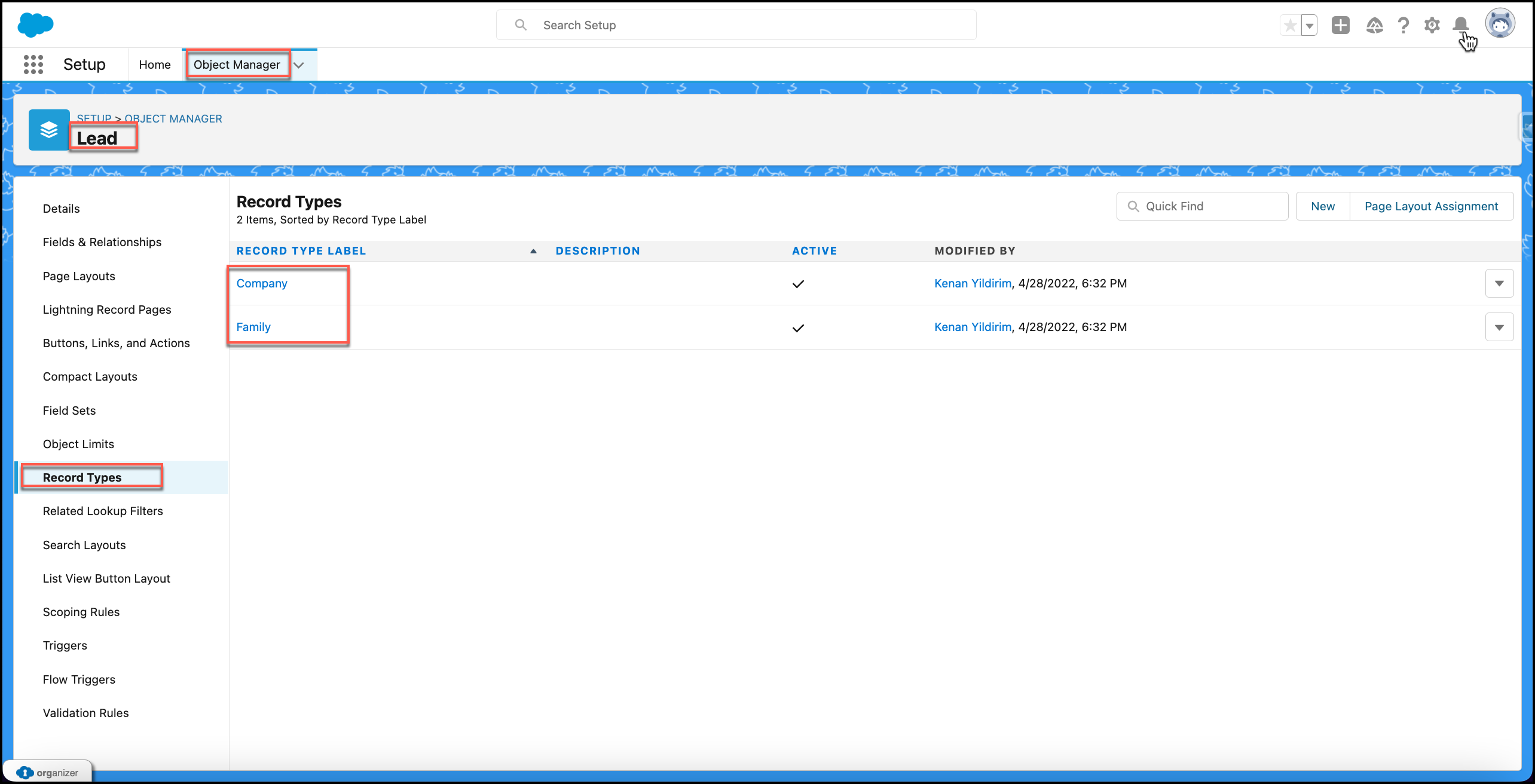The height and width of the screenshot is (784, 1535).
Task: Open Kenan Yildirim link in Family row
Action: pos(973,327)
